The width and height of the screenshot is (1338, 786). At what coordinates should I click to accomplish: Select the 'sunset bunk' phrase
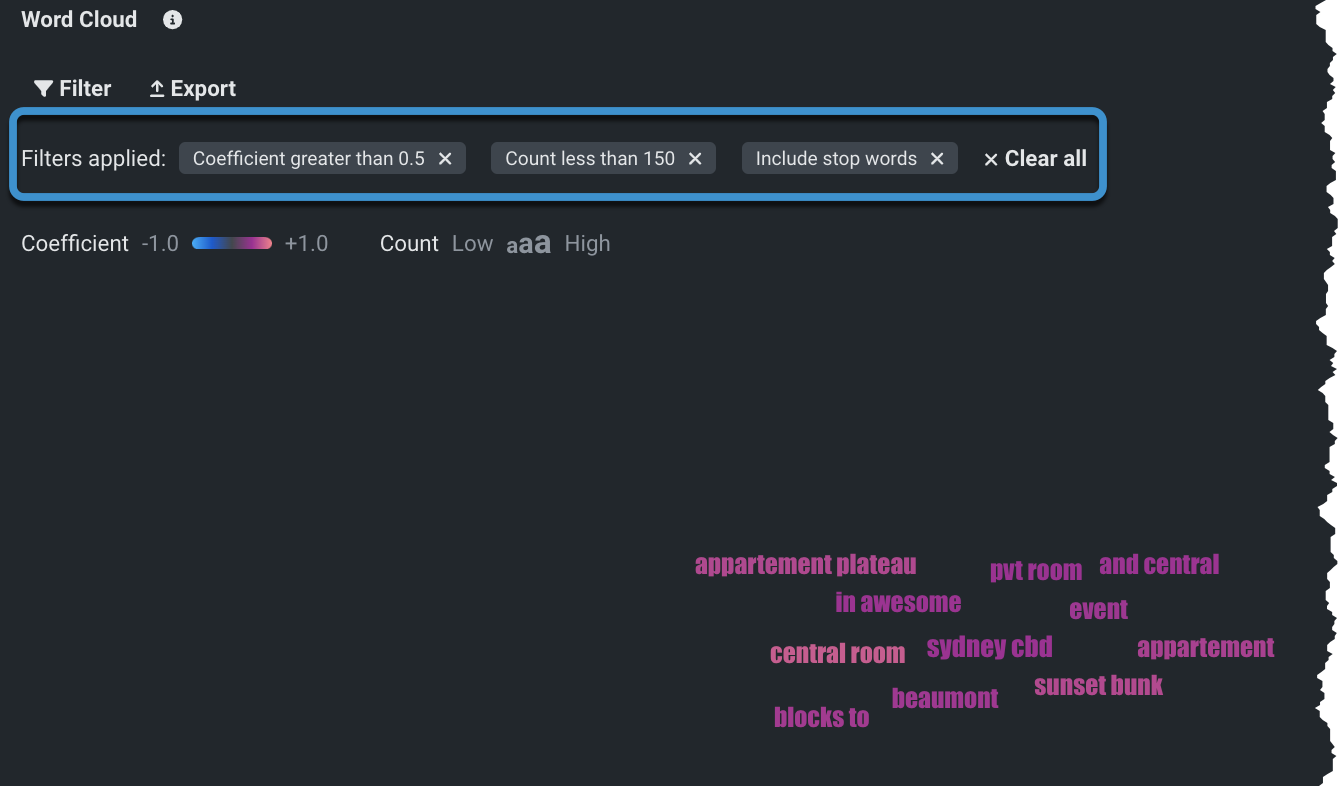(1098, 686)
